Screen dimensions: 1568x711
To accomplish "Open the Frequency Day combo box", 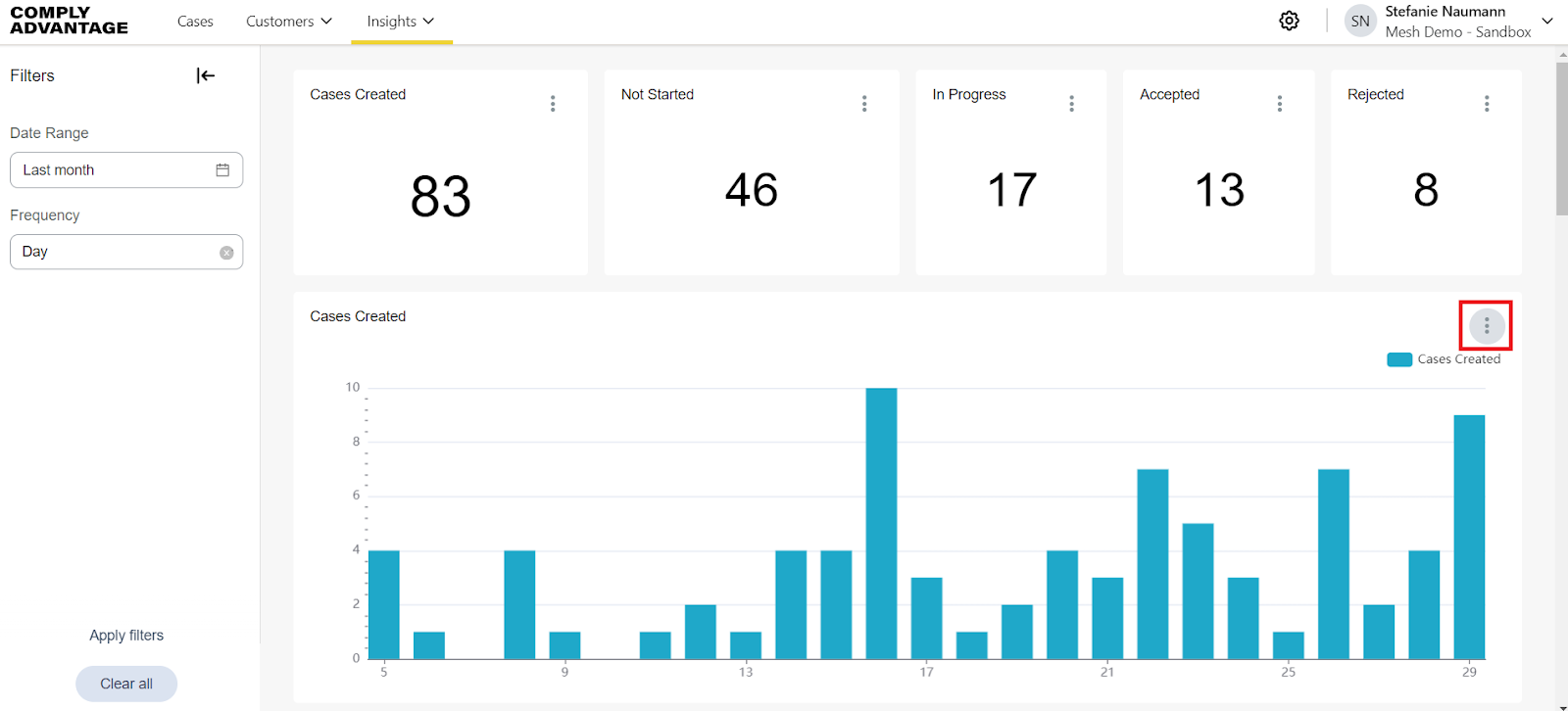I will [126, 252].
